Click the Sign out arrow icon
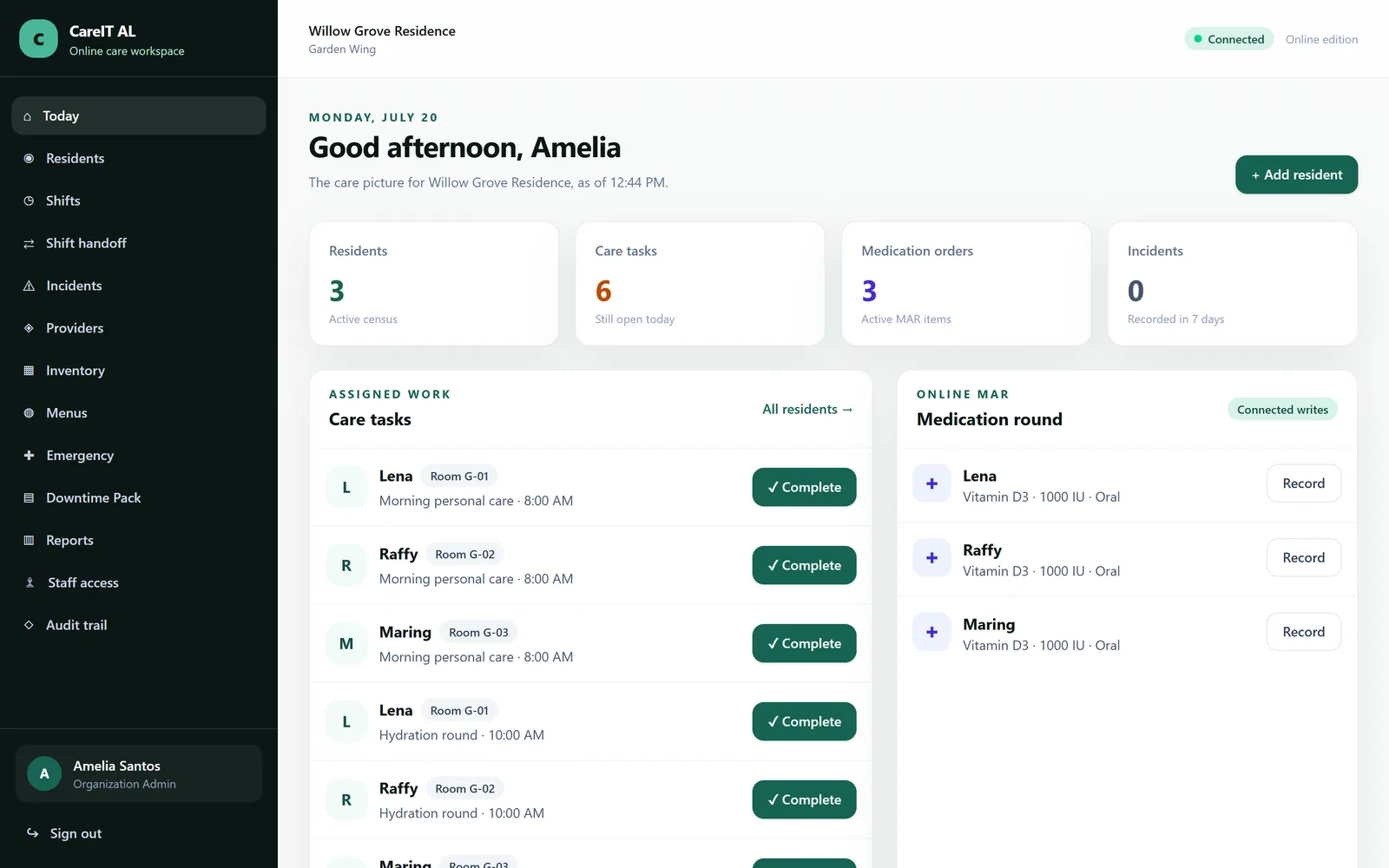The width and height of the screenshot is (1389, 868). [32, 833]
